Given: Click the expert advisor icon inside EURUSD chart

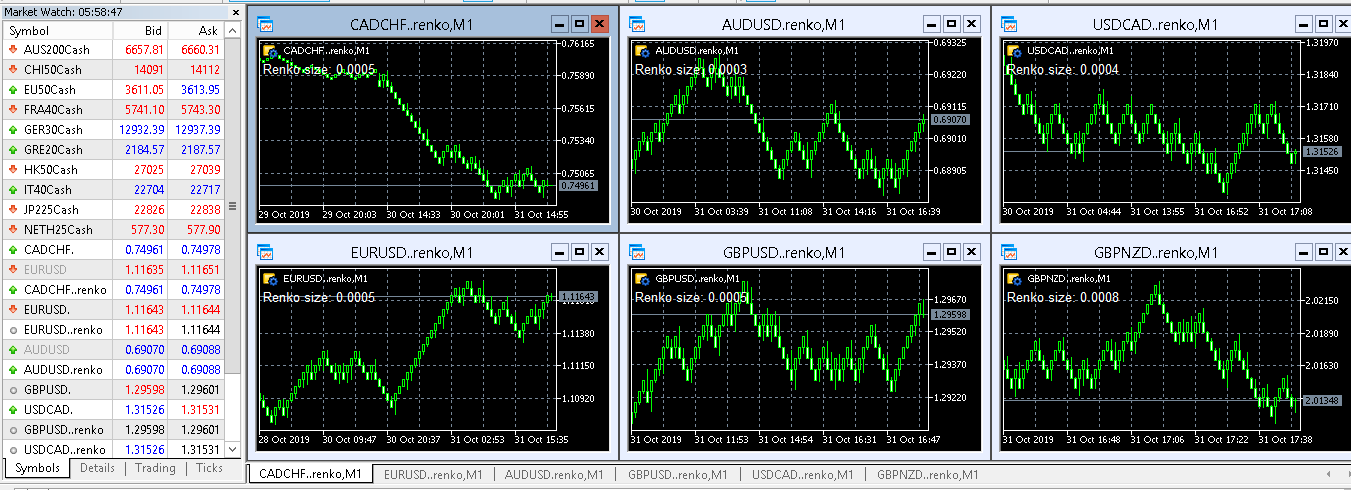Looking at the screenshot, I should click(271, 278).
